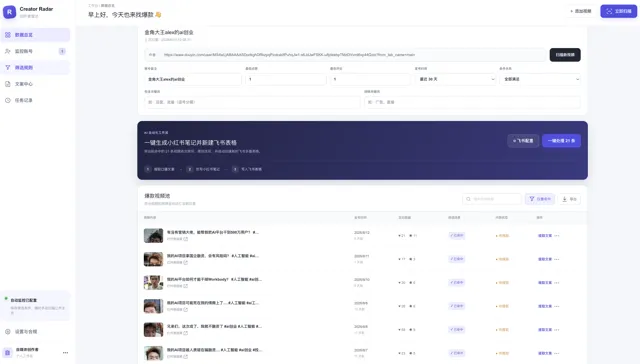
Task: Click the exclude keywords input field
Action: point(472,102)
